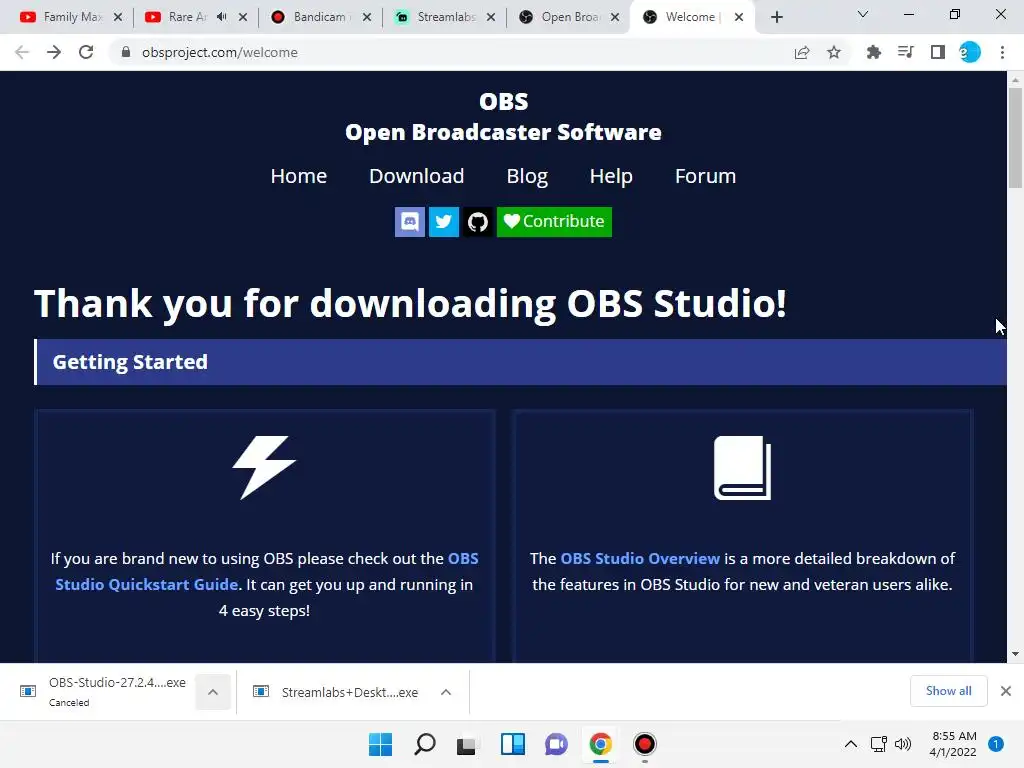The height and width of the screenshot is (768, 1024).
Task: Open a new browser tab
Action: 776,17
